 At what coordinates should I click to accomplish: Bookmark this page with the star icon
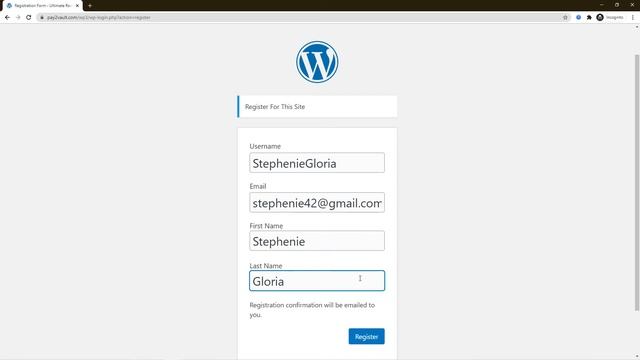[x=565, y=18]
